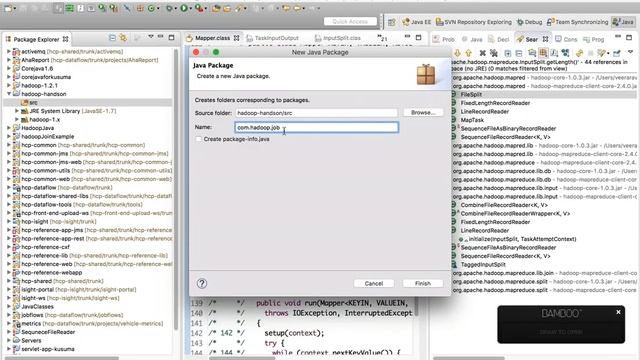
Task: Click the green New Java Class icon
Action: (x=151, y=8)
